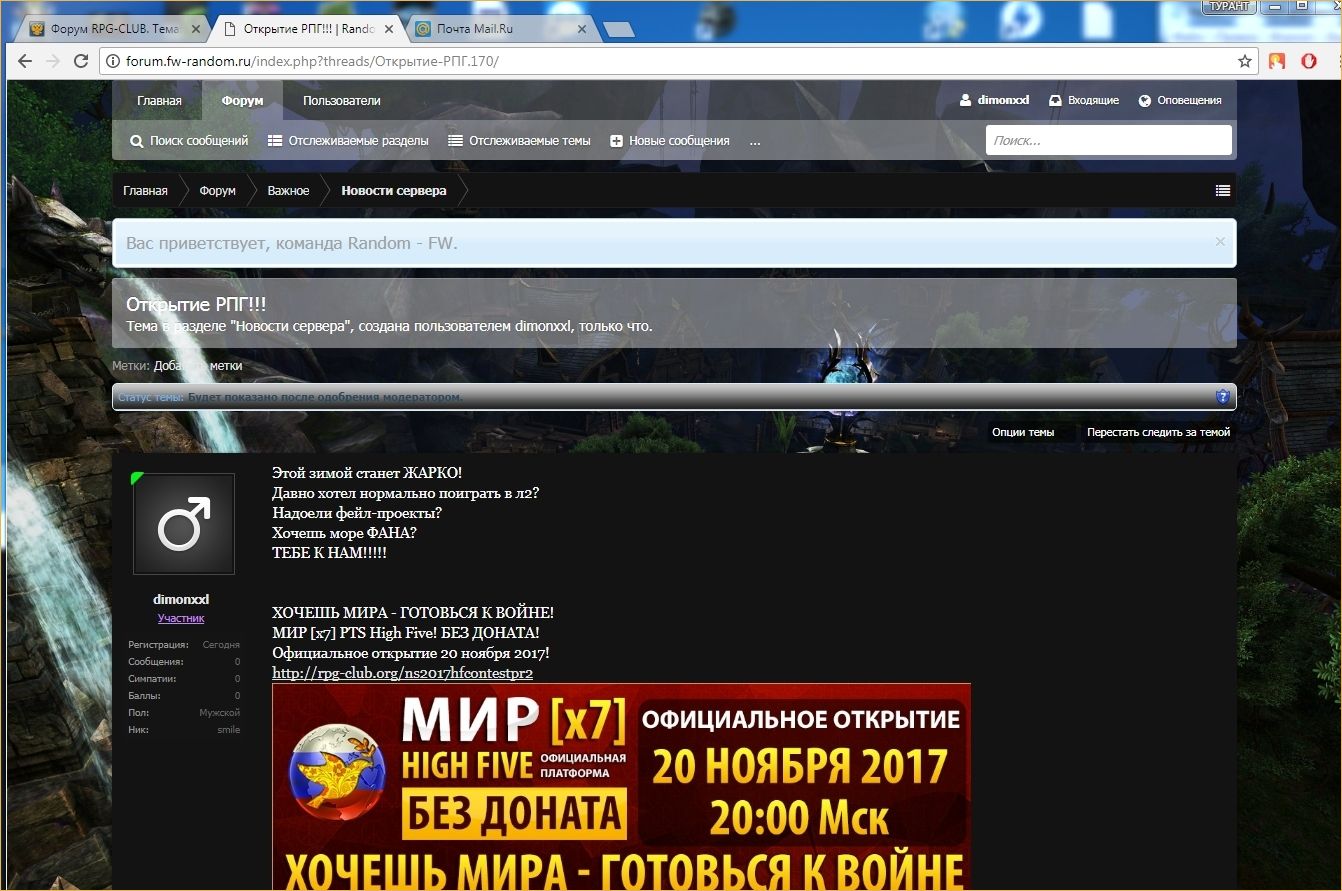Close the Форум RPG-CLUB browser tab
Screen dimensions: 1342x891
point(196,30)
